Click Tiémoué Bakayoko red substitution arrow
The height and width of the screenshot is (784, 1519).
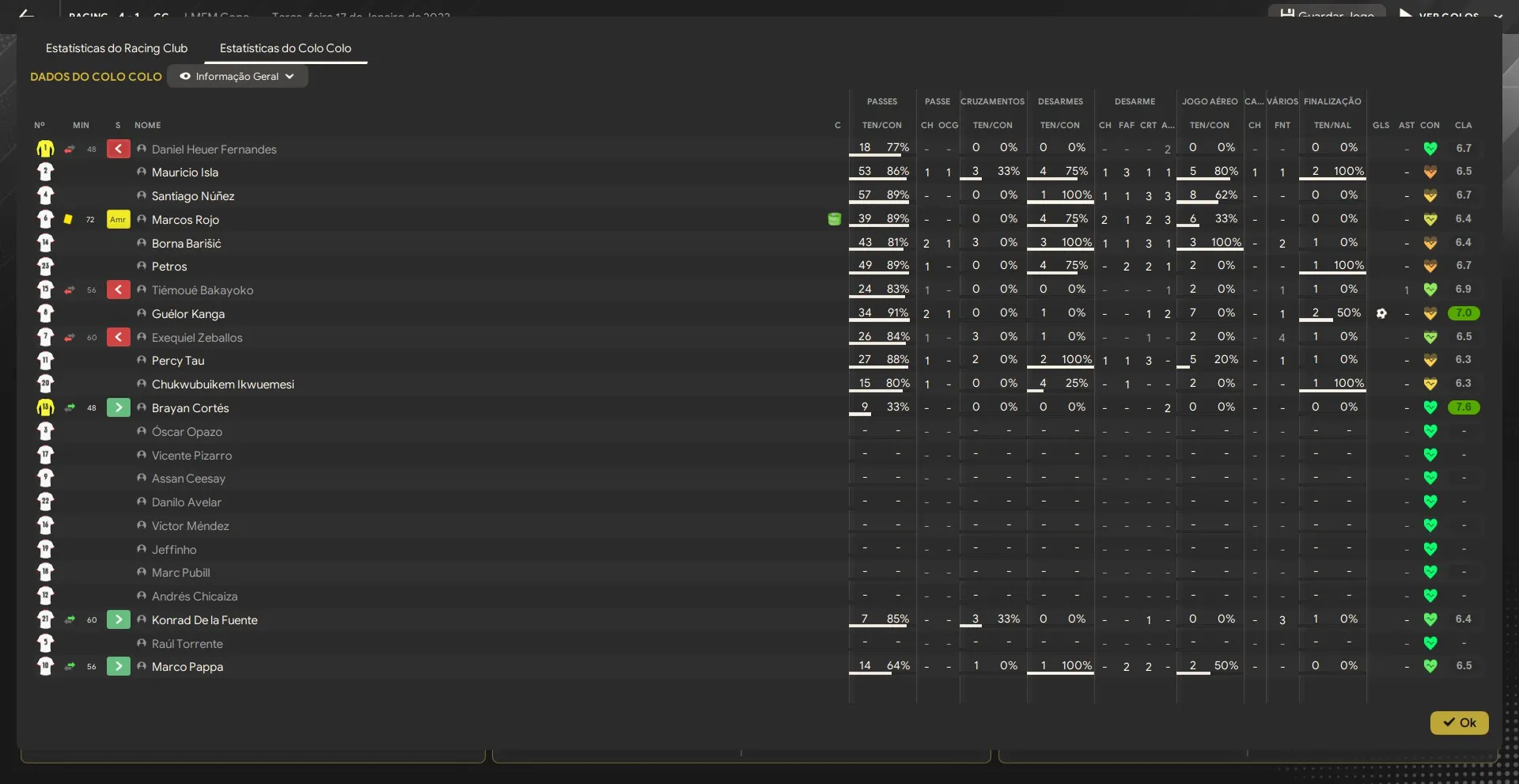[118, 290]
